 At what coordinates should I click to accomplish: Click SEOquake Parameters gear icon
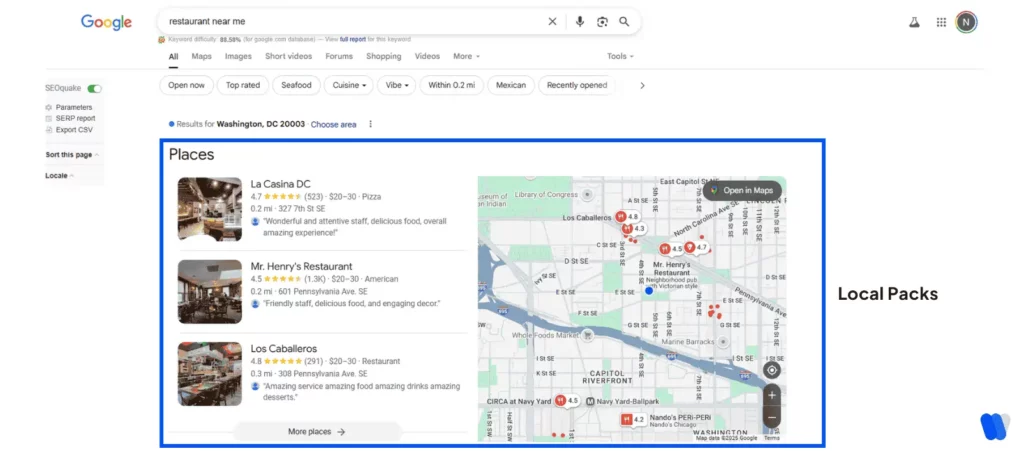coord(49,107)
